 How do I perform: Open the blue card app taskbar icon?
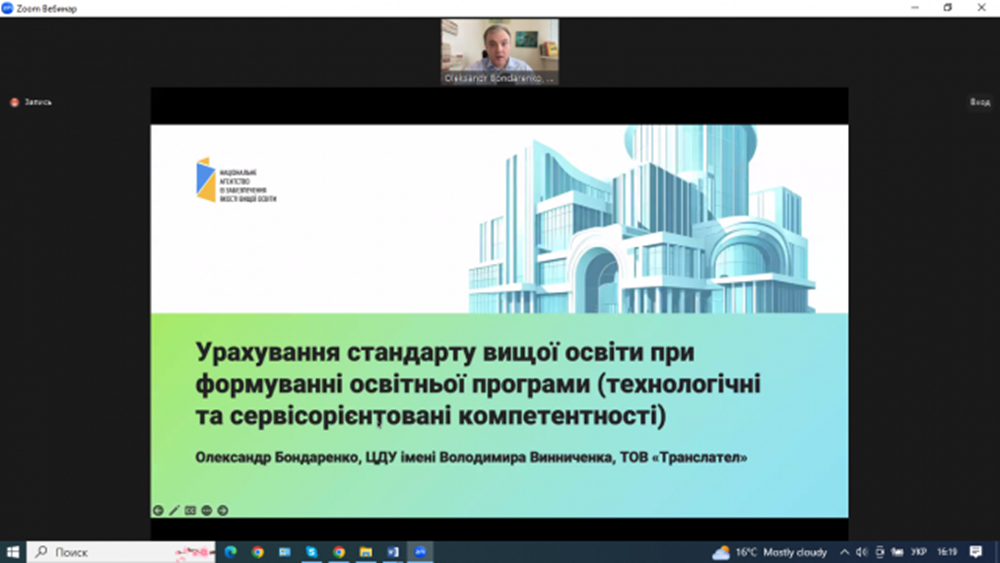point(284,552)
